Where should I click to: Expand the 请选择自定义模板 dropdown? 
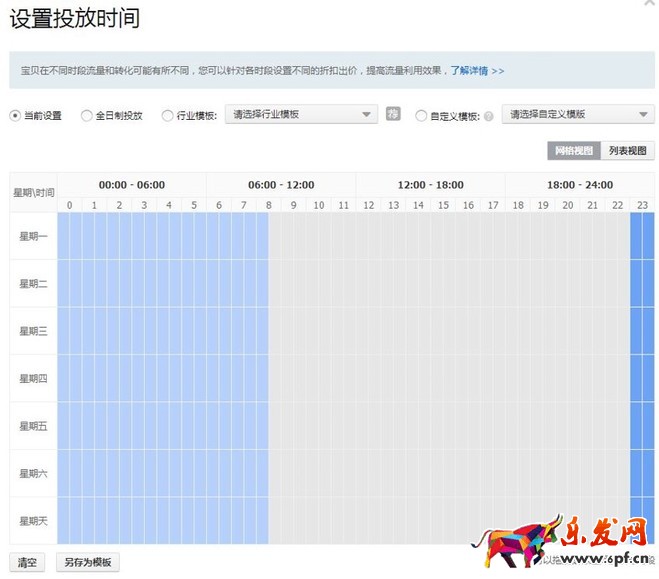click(x=578, y=115)
